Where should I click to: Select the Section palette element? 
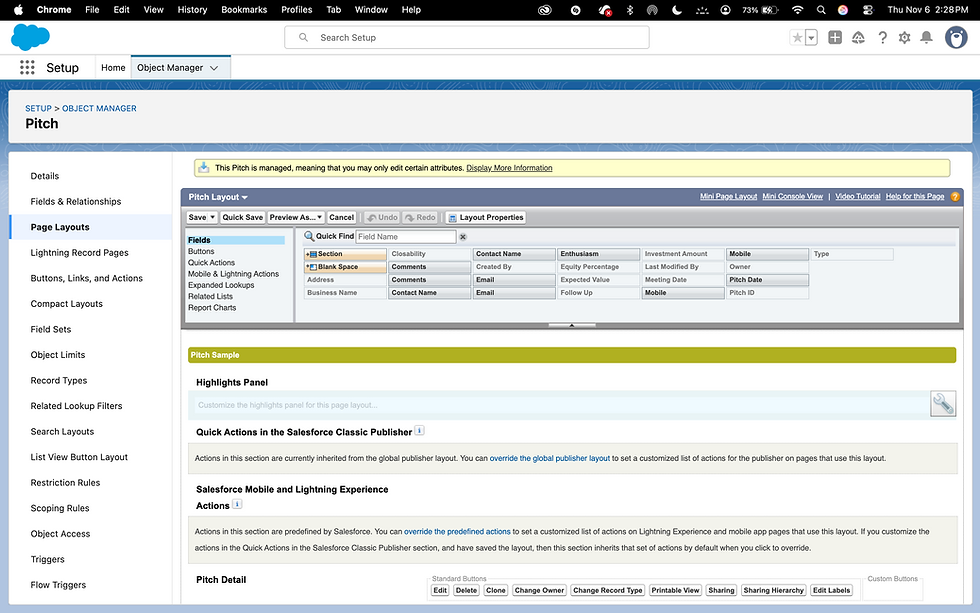[x=345, y=254]
